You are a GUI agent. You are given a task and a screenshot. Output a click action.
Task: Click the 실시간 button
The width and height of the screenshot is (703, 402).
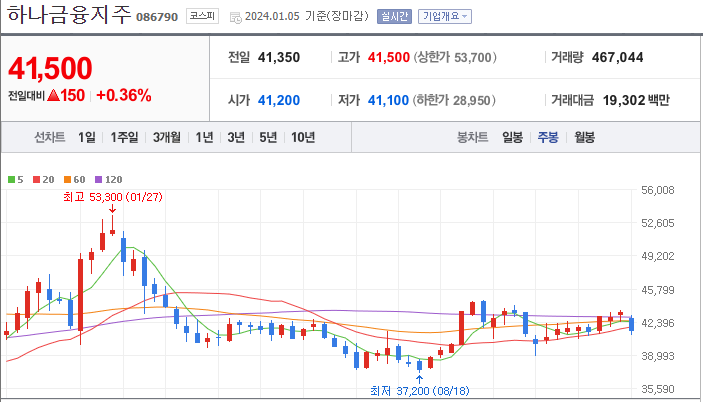coord(394,17)
